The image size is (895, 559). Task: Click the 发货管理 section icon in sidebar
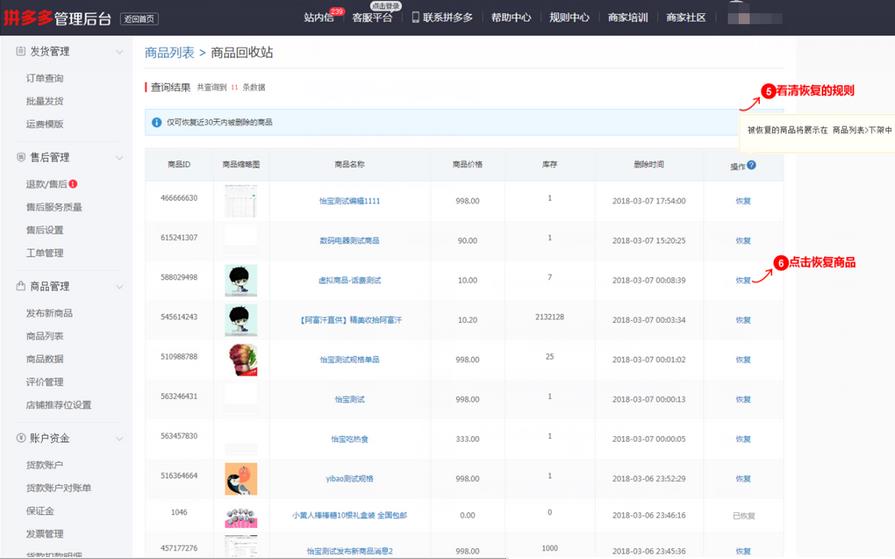pos(21,51)
